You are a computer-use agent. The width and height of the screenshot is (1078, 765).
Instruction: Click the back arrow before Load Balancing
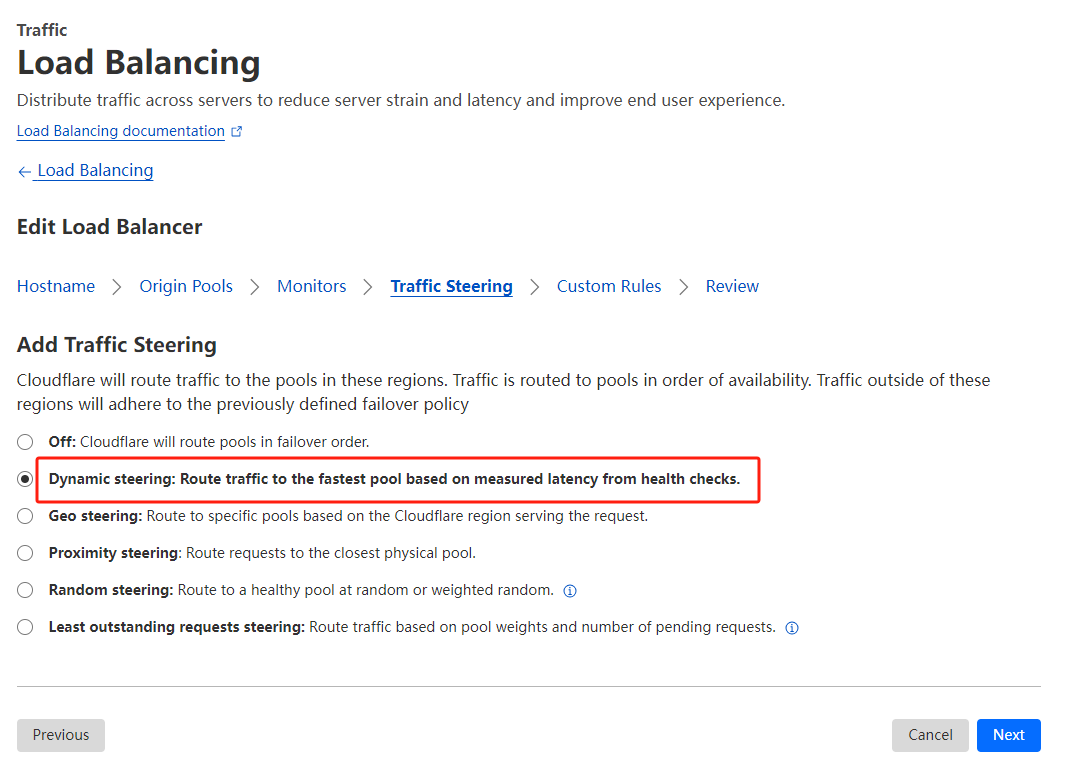(24, 172)
